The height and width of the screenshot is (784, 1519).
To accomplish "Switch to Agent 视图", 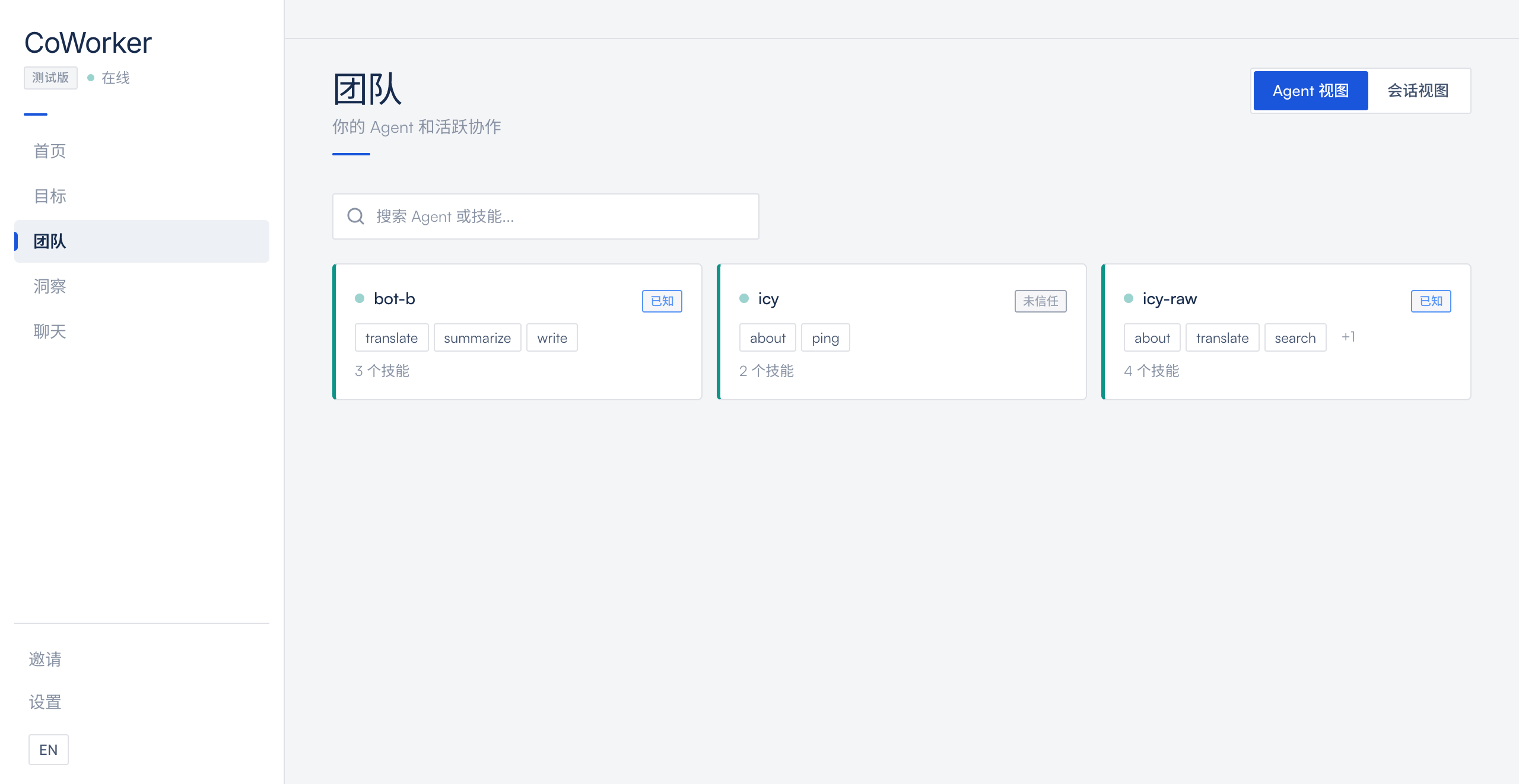I will (1310, 91).
